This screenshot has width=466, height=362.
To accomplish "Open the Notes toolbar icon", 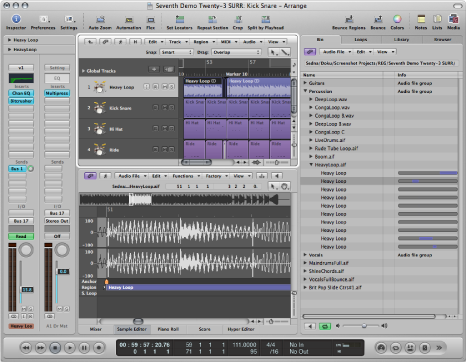I will [x=421, y=19].
